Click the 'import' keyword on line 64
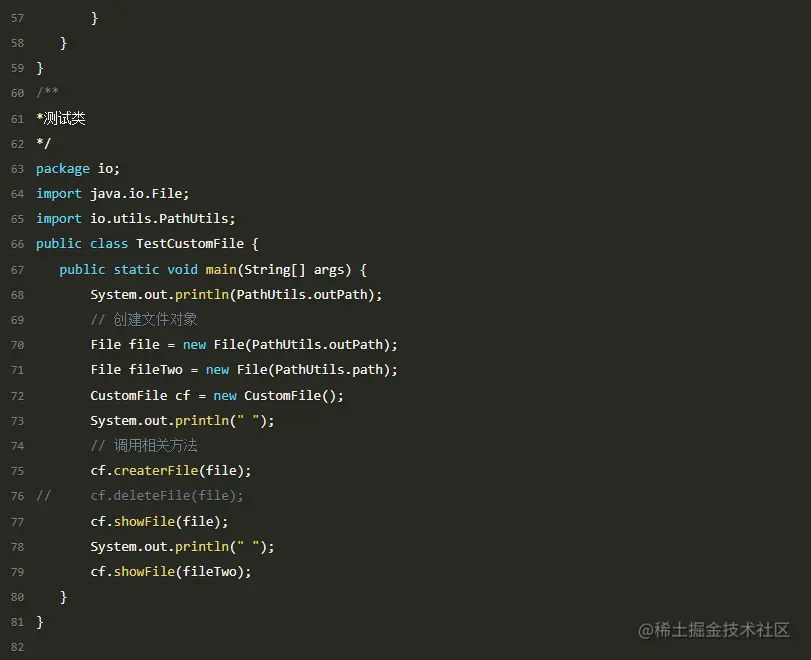Image resolution: width=811 pixels, height=660 pixels. [x=58, y=194]
